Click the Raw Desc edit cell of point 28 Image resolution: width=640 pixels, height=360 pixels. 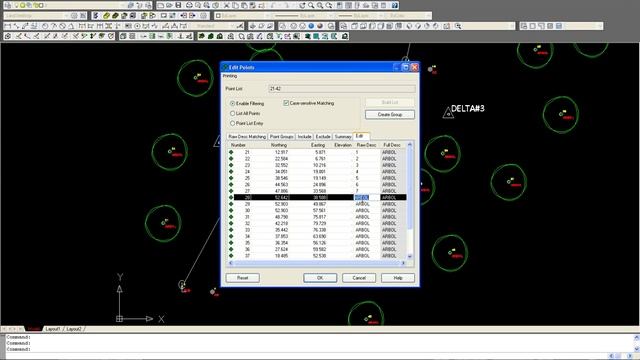[x=366, y=198]
